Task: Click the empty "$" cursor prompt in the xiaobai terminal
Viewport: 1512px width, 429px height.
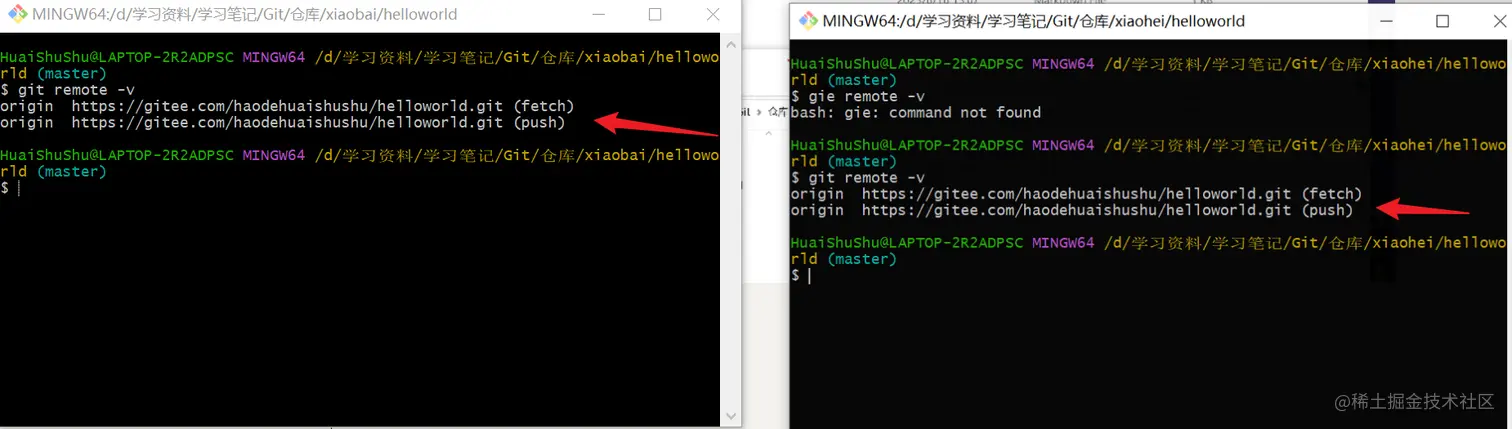Action: pos(9,188)
